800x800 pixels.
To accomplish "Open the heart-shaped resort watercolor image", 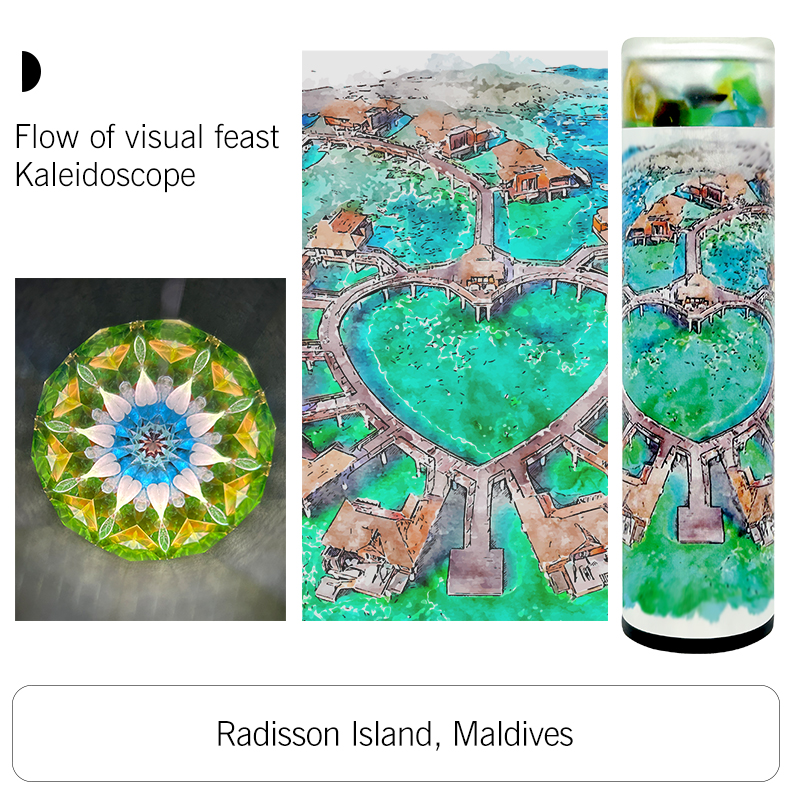I will pos(455,336).
